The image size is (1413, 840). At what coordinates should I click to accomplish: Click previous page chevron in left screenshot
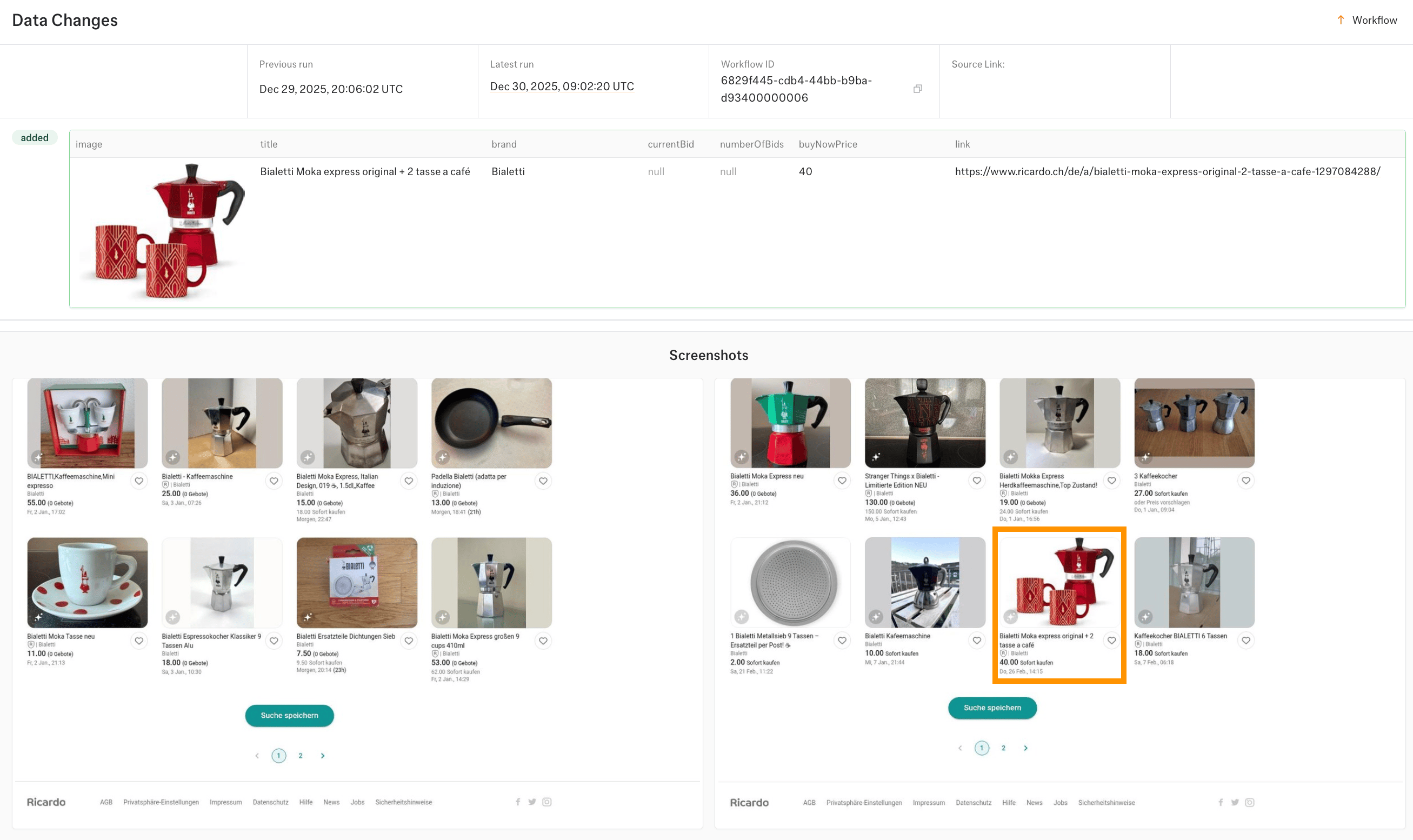point(257,756)
